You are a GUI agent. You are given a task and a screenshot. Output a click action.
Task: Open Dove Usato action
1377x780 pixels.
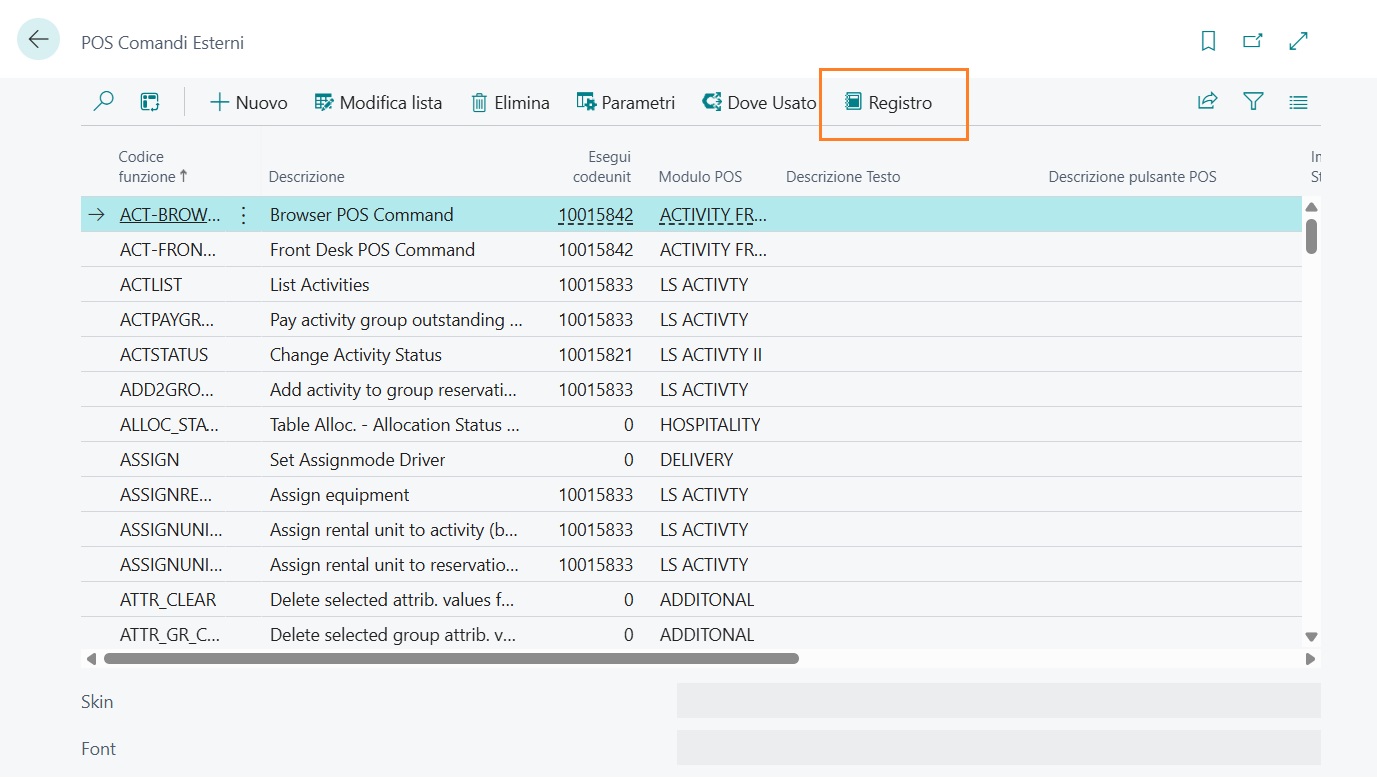point(759,102)
